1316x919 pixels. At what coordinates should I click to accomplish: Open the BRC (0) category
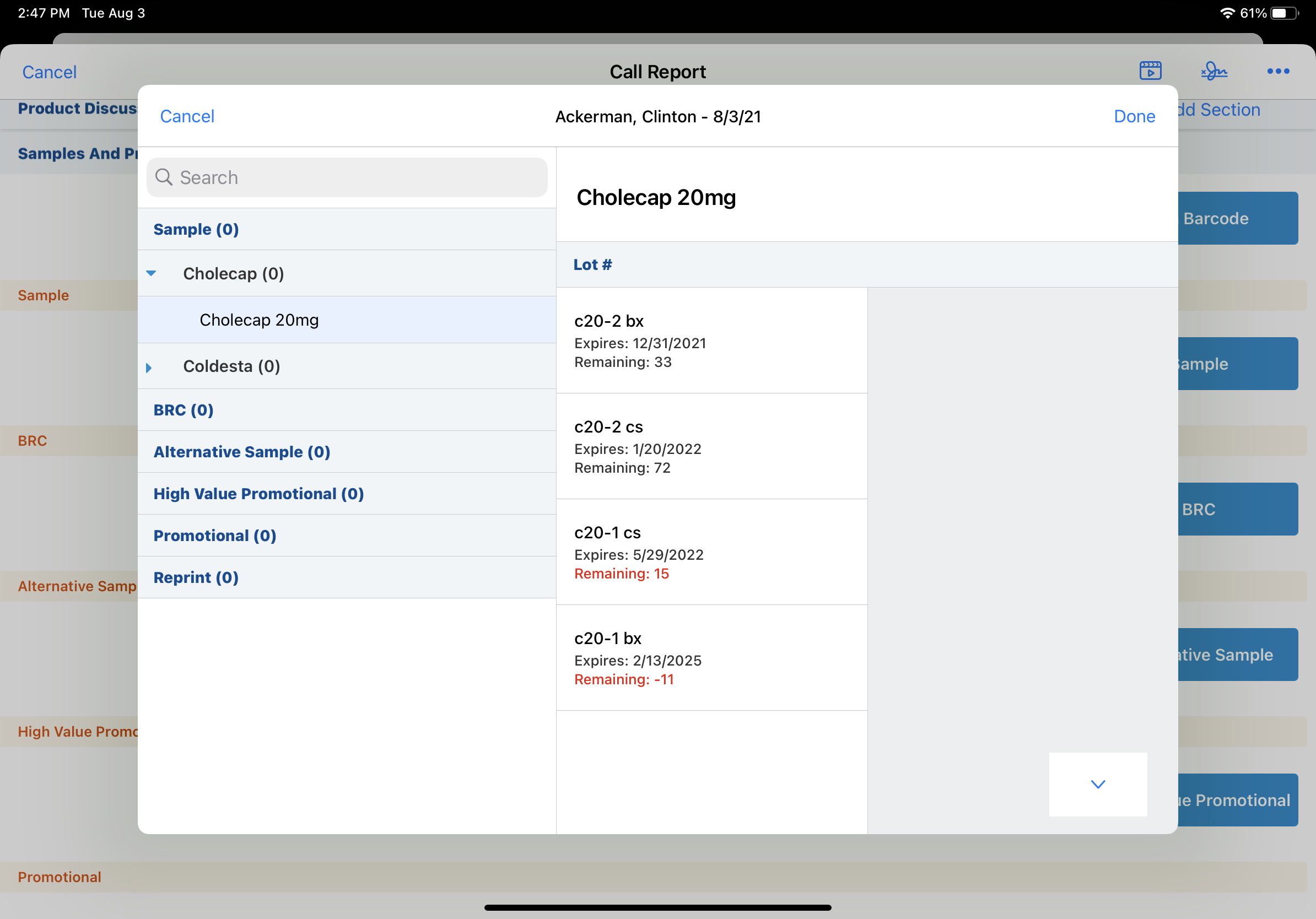(x=184, y=410)
